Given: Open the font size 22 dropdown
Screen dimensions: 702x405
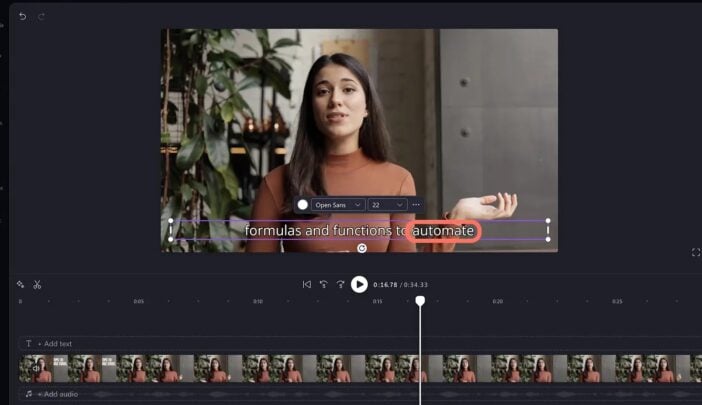Looking at the screenshot, I should tap(387, 204).
